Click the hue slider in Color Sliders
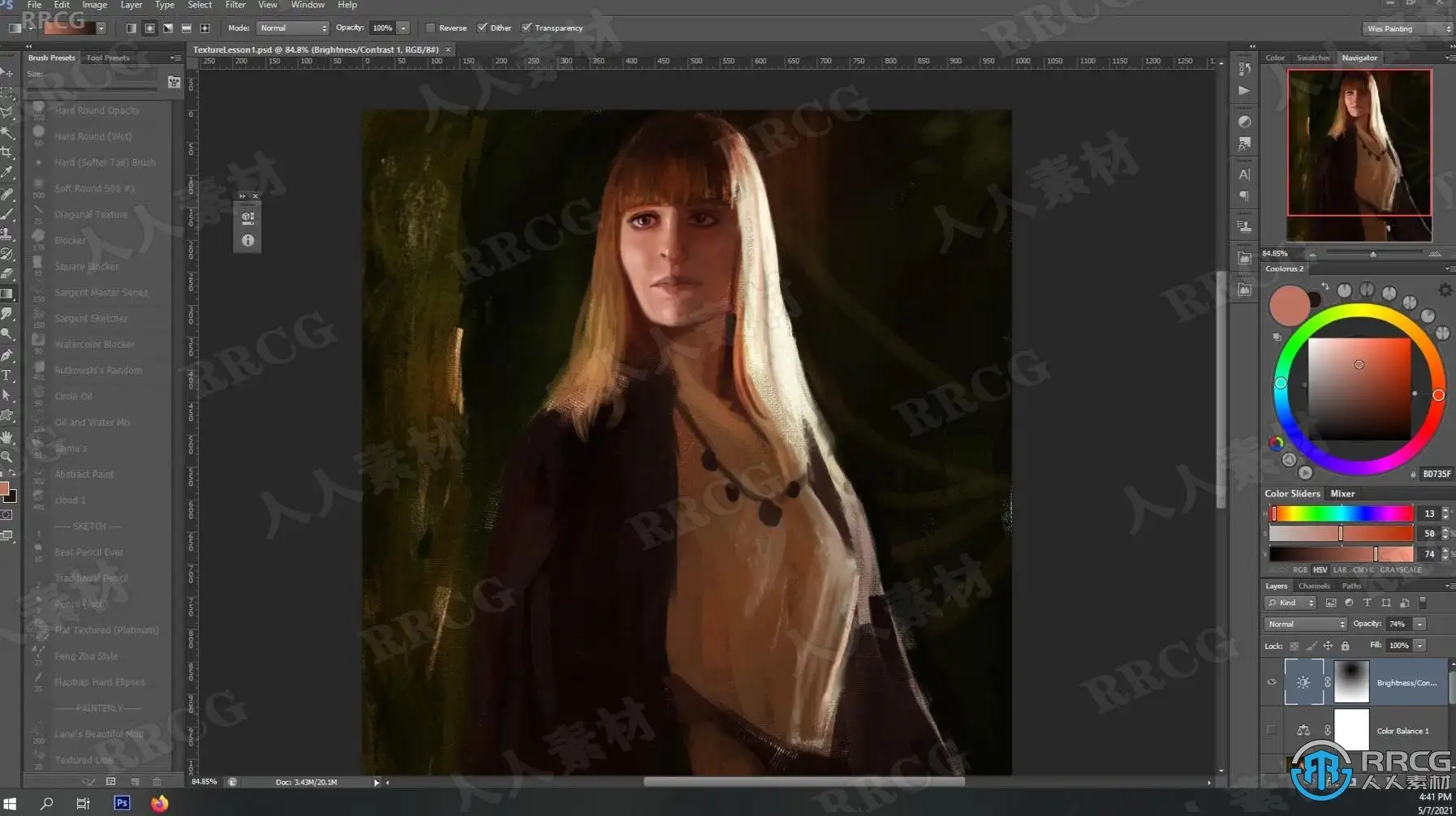Screen dimensions: 1456x816 (1341, 513)
